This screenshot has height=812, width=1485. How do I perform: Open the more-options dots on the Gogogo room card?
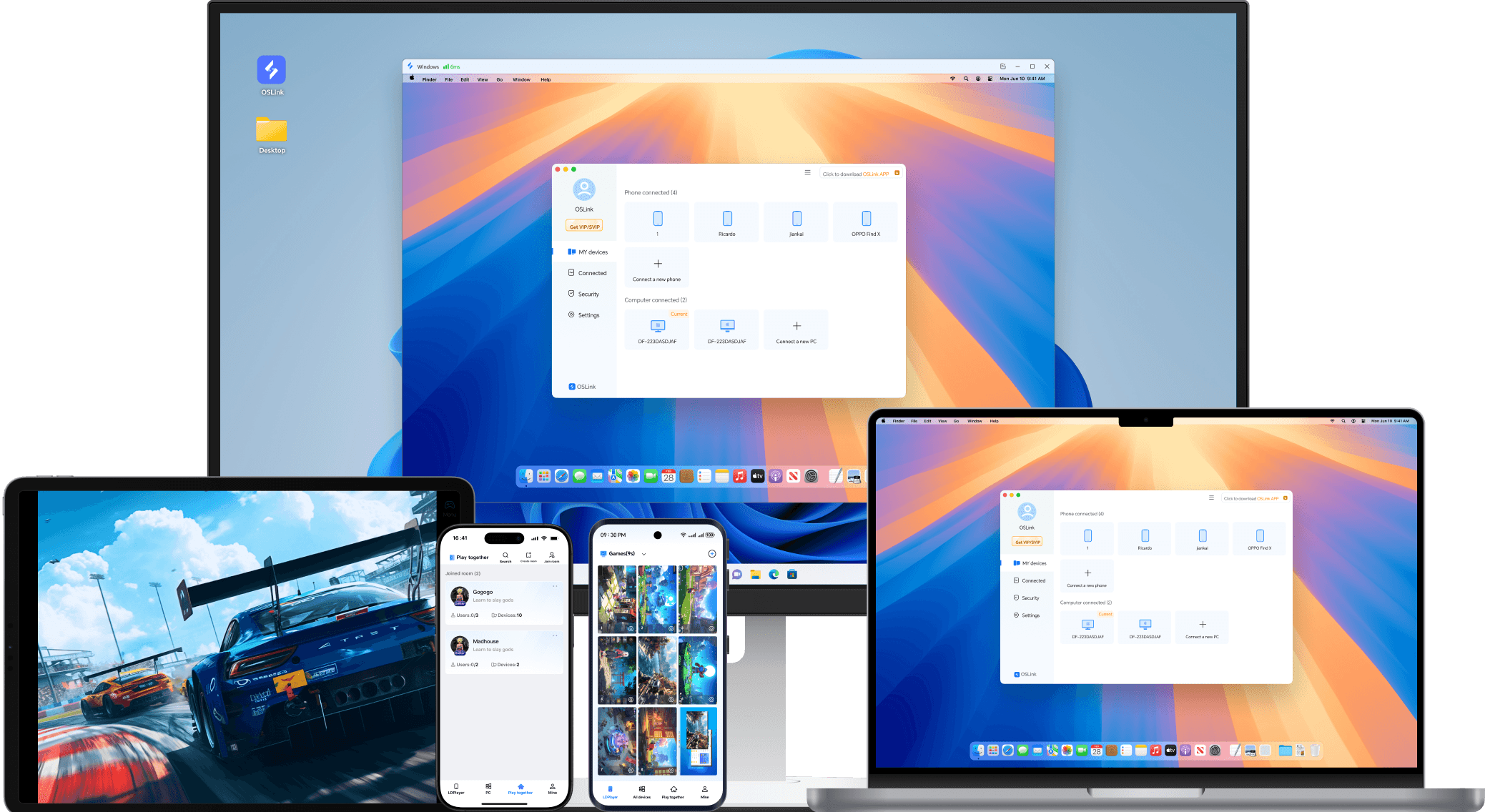555,586
